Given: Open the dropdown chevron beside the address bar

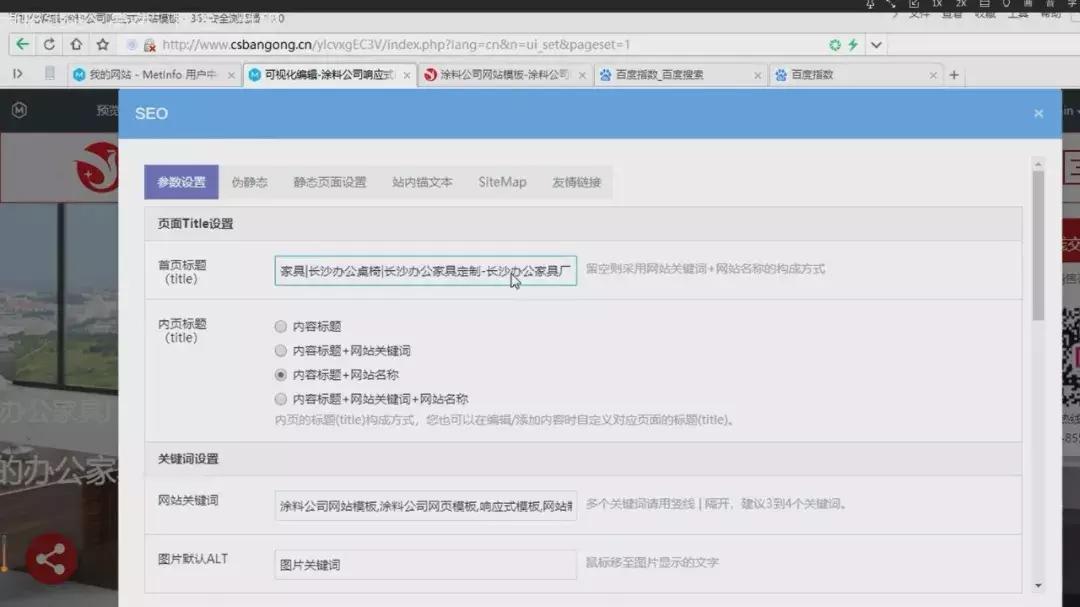Looking at the screenshot, I should pyautogui.click(x=876, y=44).
